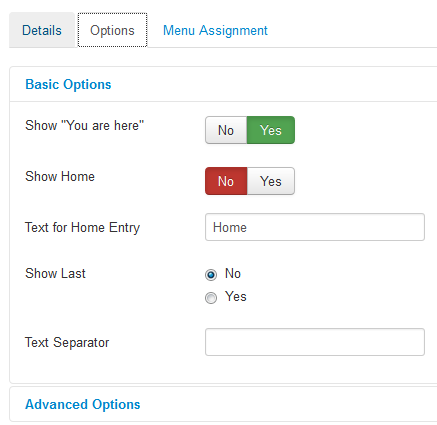Click inside the empty Text Separator field
This screenshot has width=437, height=425.
click(315, 342)
